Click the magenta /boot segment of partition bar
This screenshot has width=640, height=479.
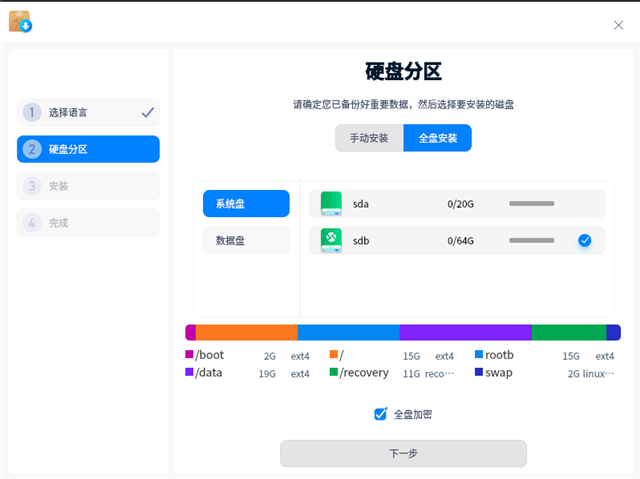point(191,333)
